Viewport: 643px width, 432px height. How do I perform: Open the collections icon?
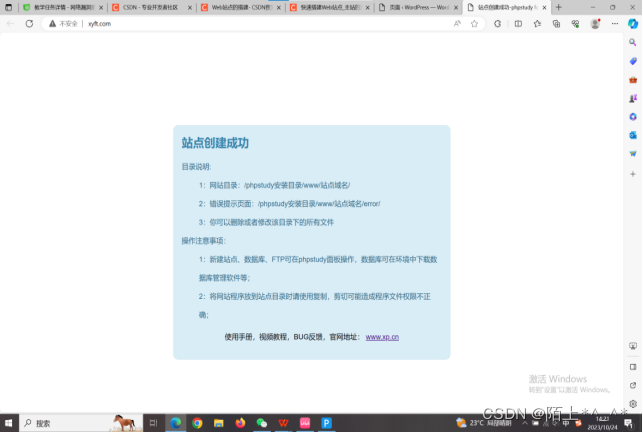[x=556, y=24]
